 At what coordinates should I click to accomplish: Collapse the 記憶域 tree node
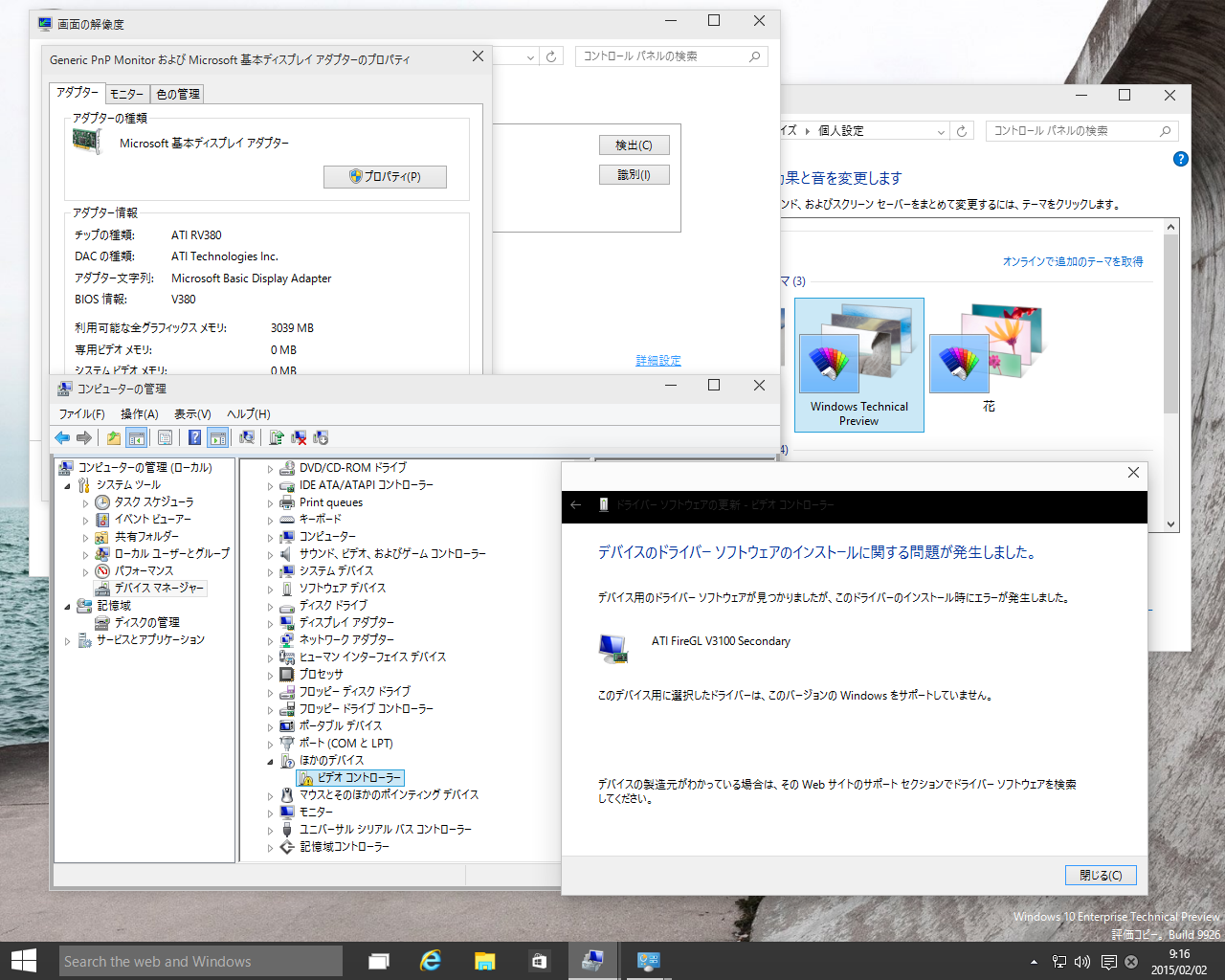point(67,606)
